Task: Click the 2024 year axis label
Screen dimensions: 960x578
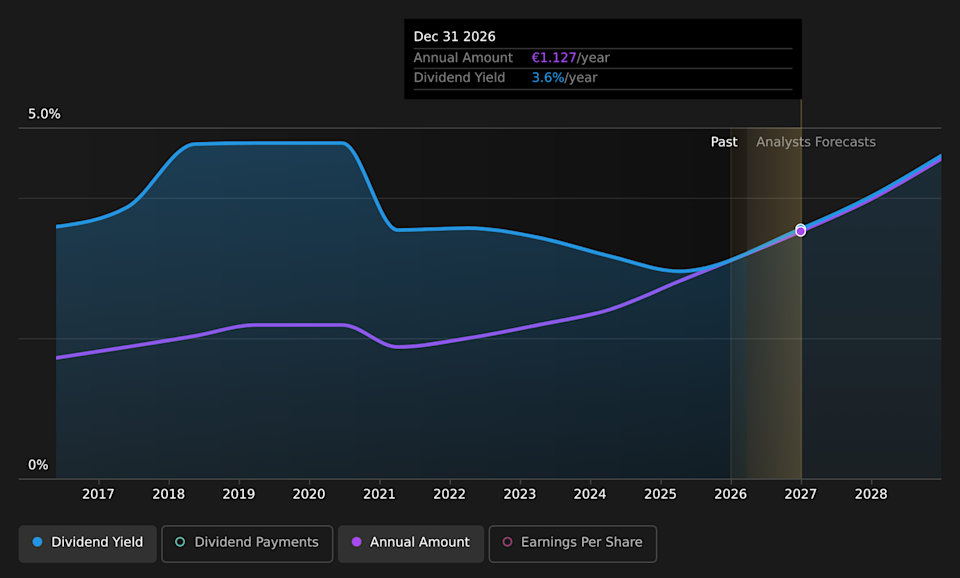Action: pos(590,493)
